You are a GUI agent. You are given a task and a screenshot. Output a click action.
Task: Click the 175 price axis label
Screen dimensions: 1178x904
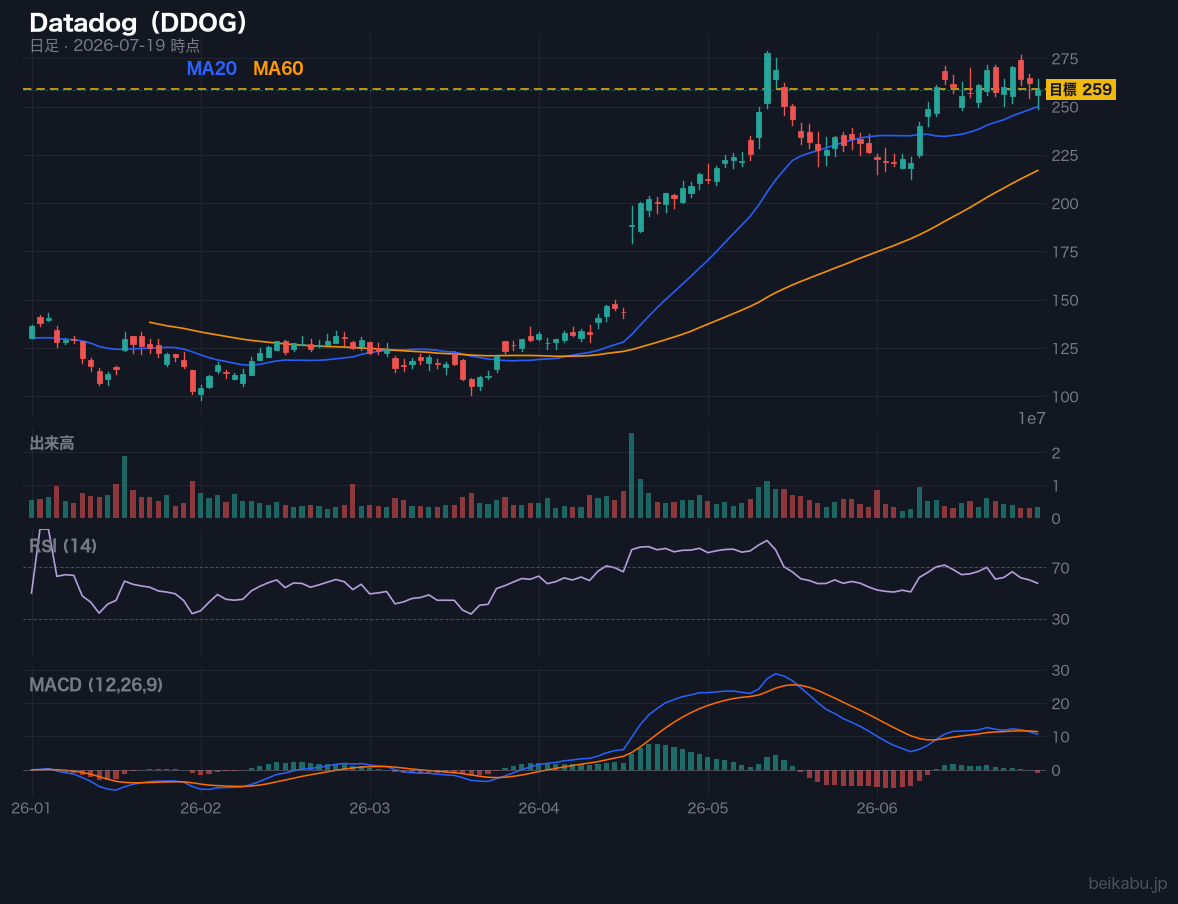1065,252
